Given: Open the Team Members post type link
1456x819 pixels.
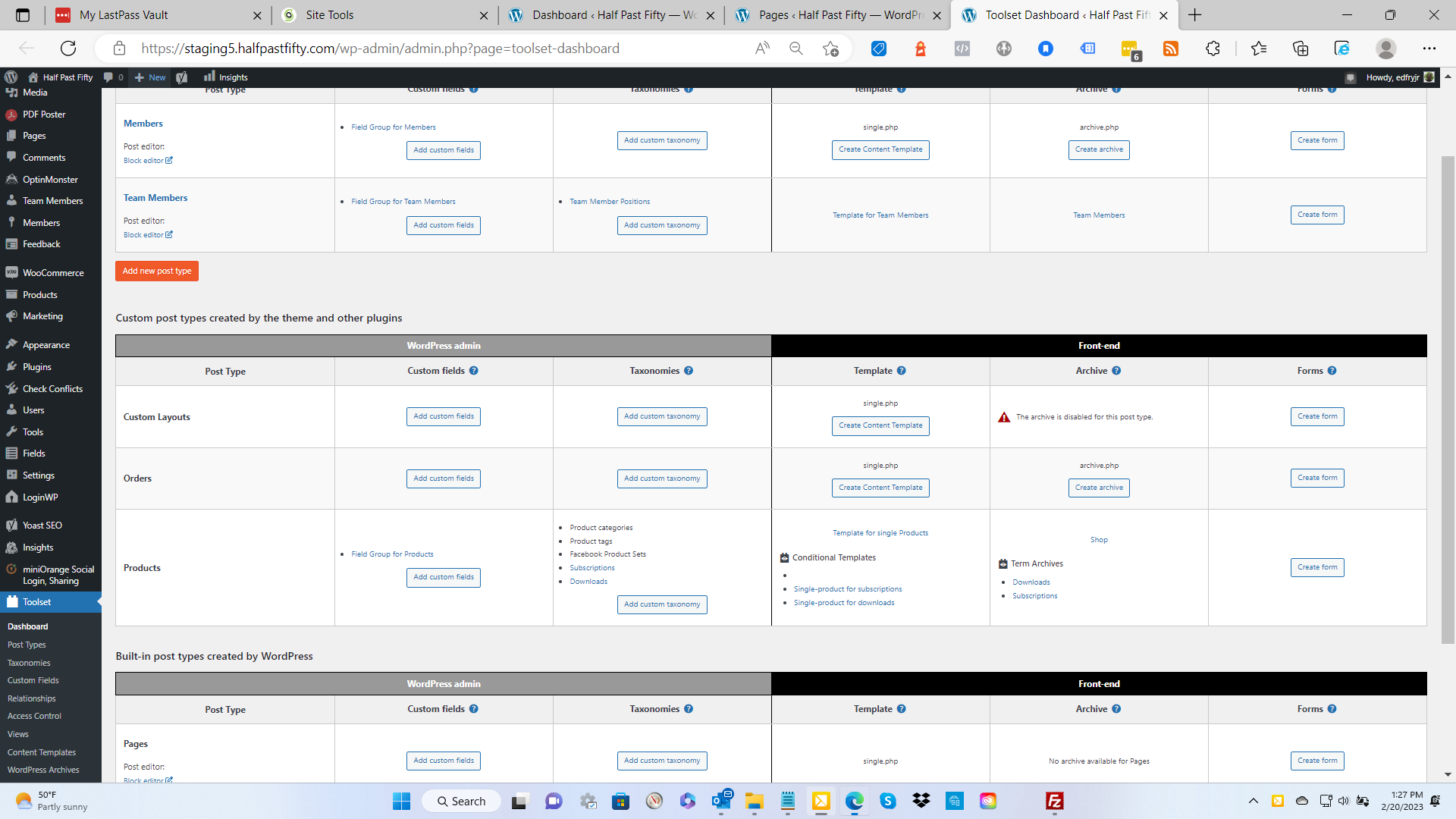Looking at the screenshot, I should tap(155, 198).
